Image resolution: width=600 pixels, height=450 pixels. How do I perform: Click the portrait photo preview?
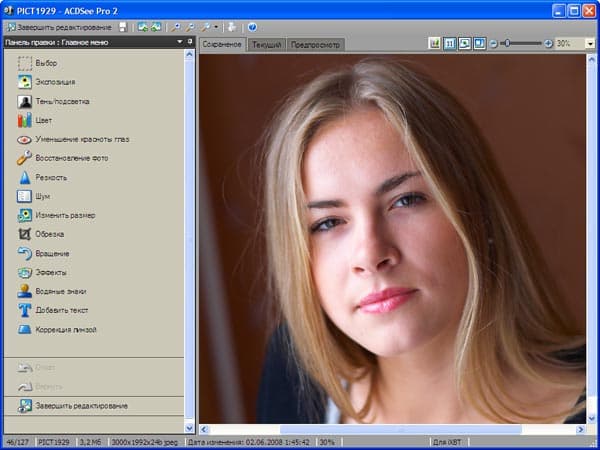point(392,239)
